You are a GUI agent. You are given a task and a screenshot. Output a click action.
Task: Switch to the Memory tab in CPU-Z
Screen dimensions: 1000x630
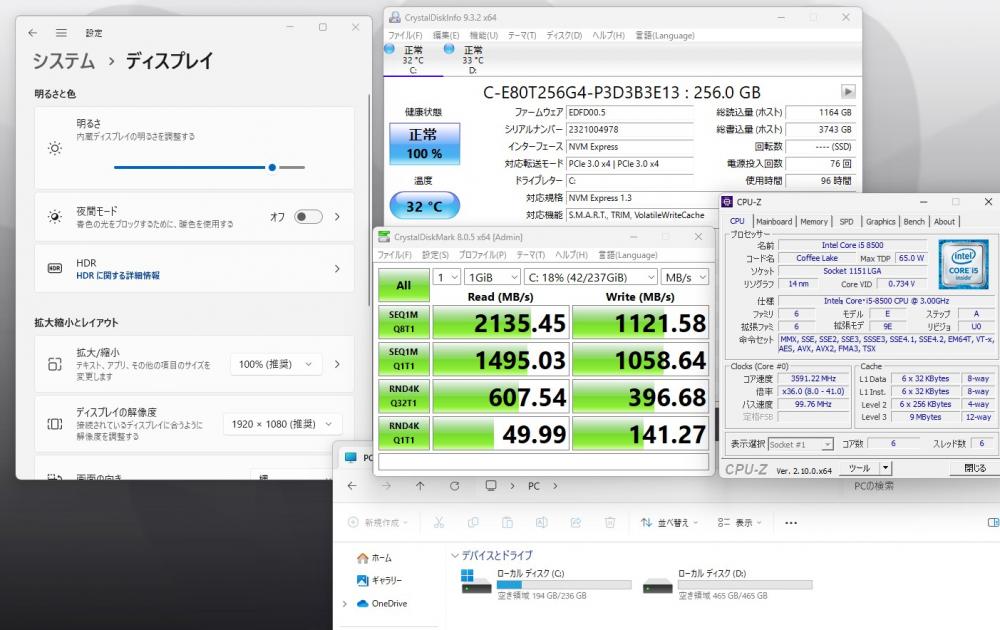click(x=814, y=221)
